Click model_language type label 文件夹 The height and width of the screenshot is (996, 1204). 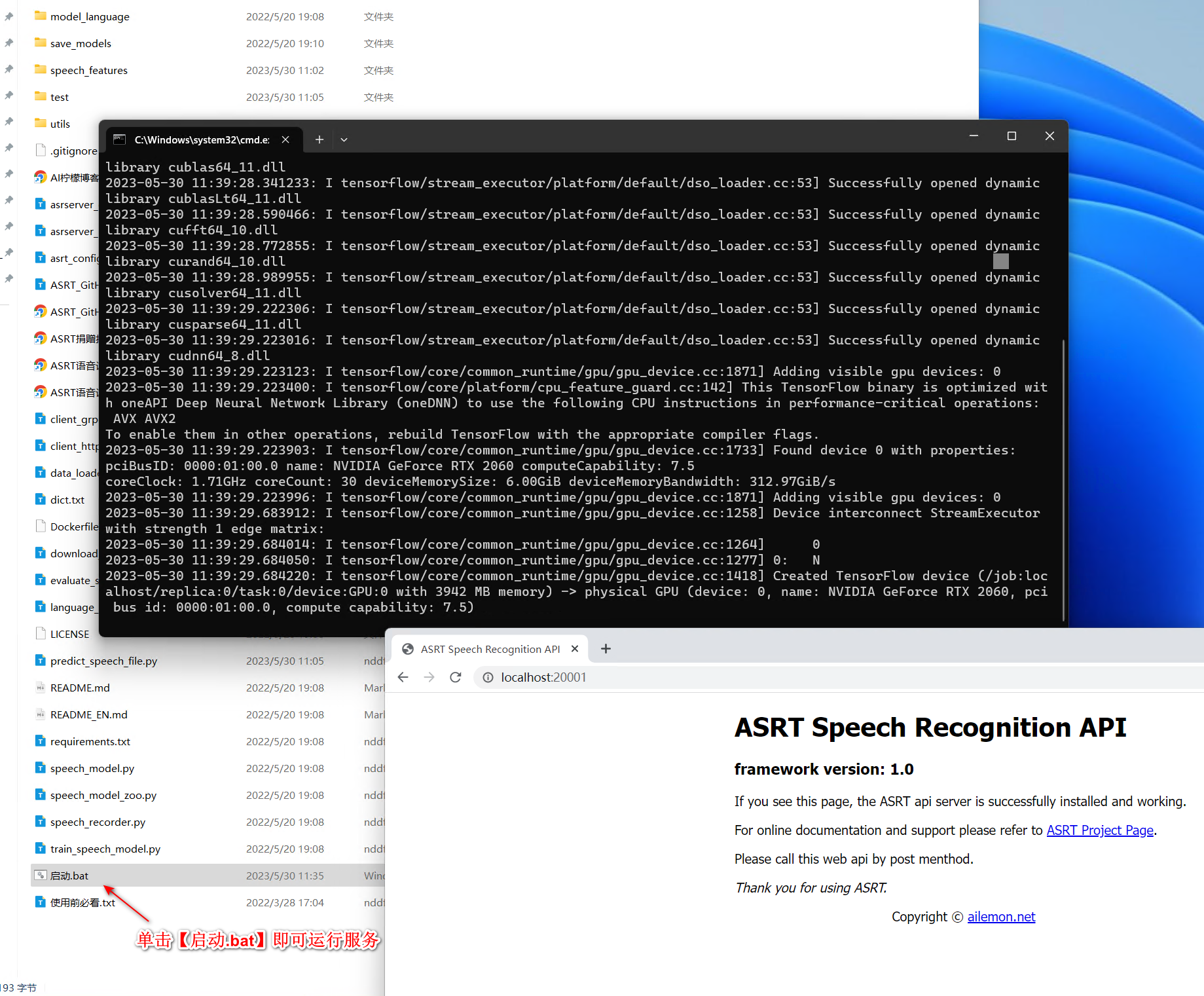[378, 16]
